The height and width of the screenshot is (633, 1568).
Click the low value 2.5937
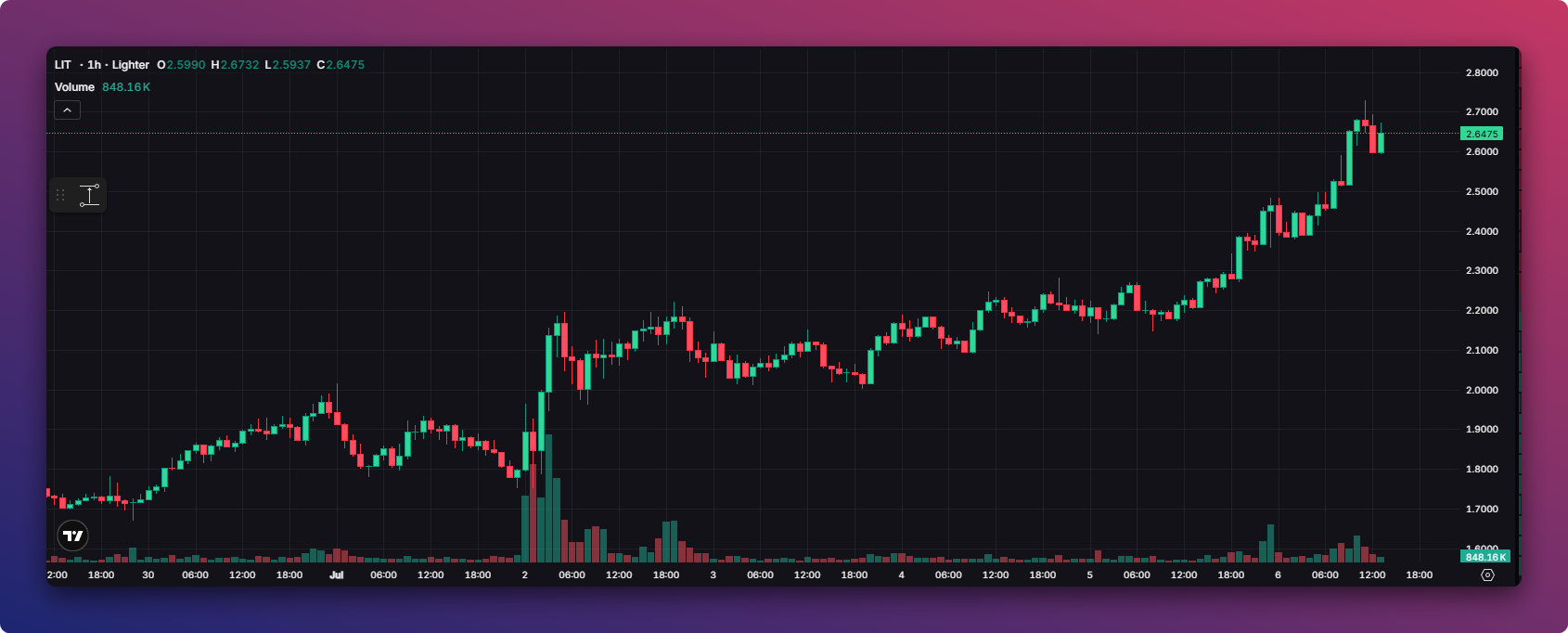tap(291, 65)
